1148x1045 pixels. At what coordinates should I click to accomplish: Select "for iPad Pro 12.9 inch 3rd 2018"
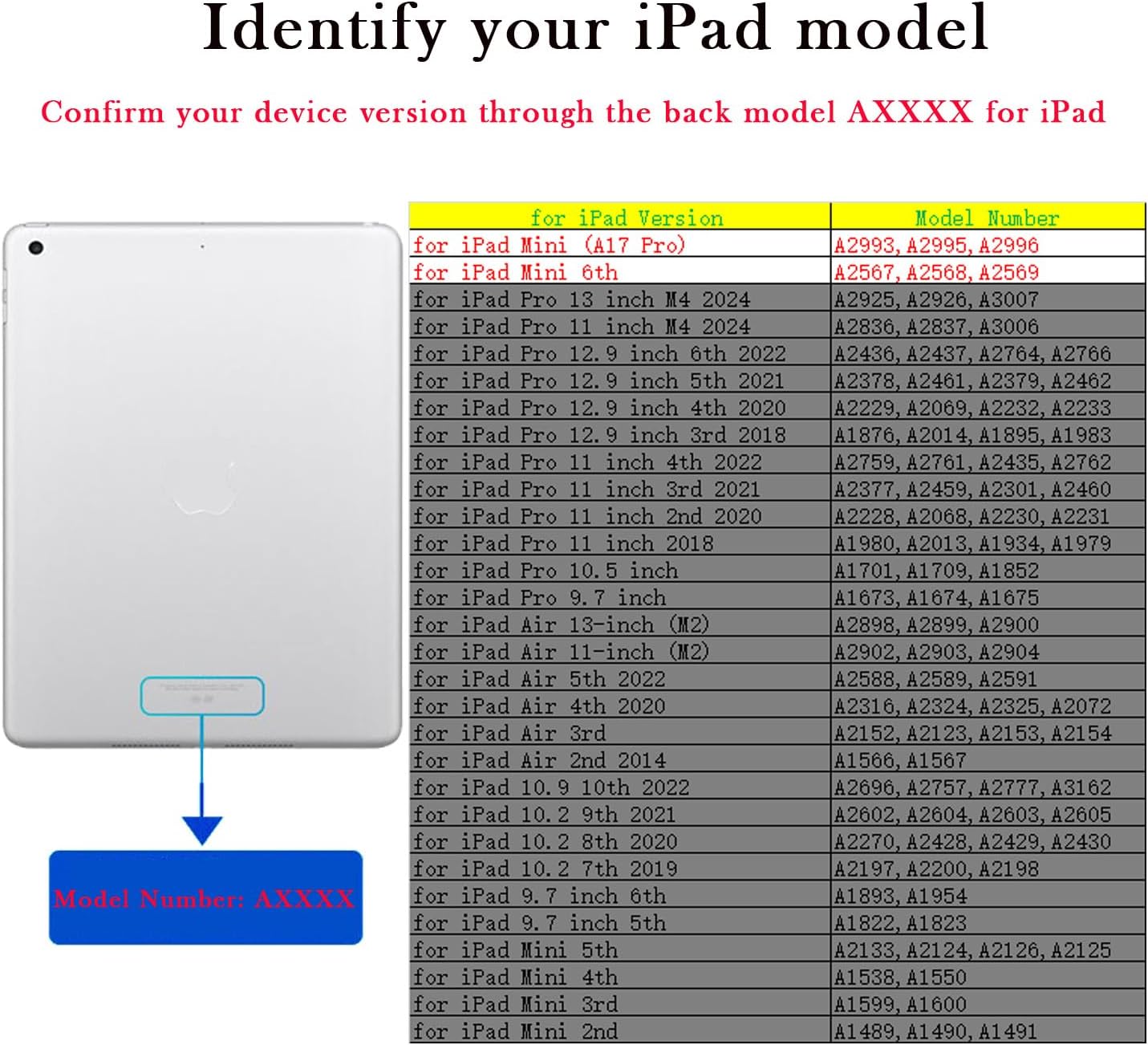[599, 435]
